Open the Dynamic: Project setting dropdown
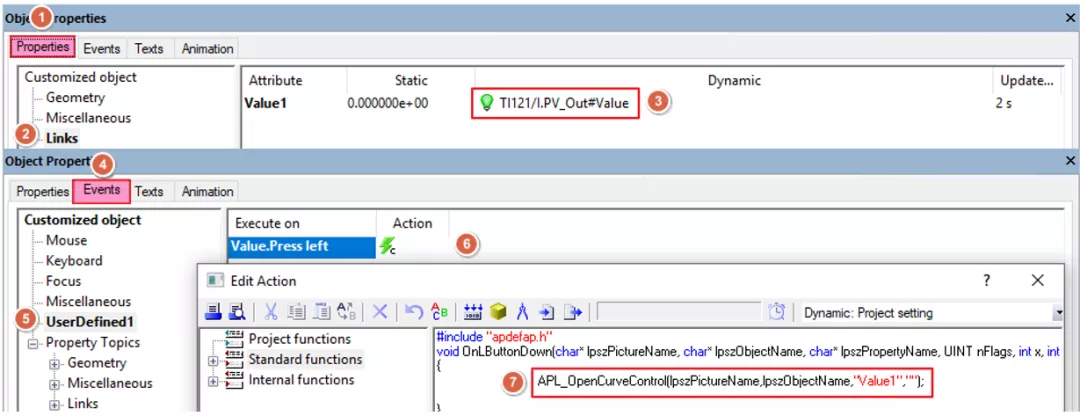This screenshot has height=416, width=1080. coord(1057,313)
